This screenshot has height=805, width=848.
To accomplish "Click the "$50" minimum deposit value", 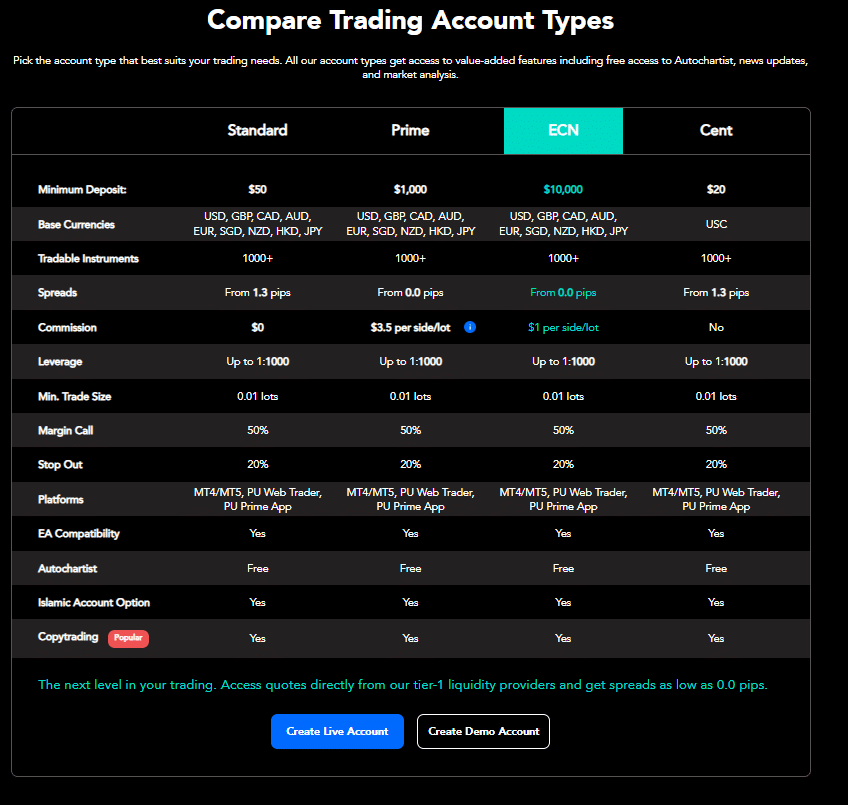I will pyautogui.click(x=257, y=190).
